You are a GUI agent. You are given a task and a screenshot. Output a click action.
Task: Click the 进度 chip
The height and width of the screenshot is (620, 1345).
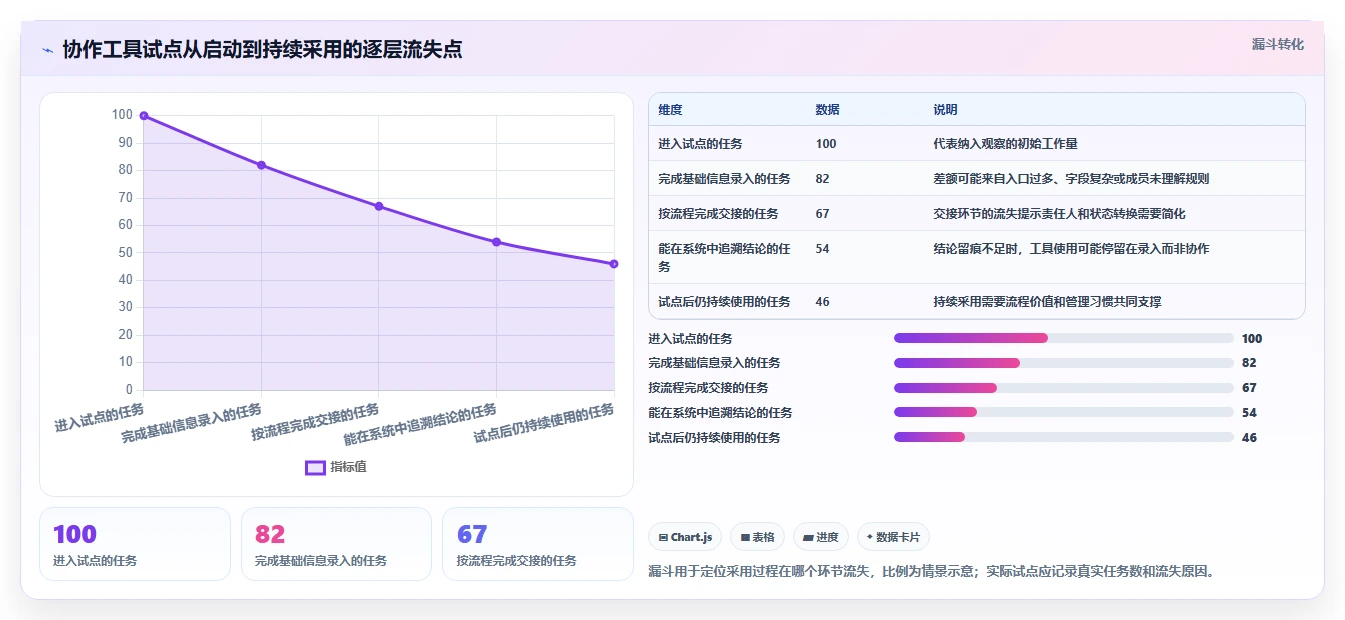coord(821,537)
